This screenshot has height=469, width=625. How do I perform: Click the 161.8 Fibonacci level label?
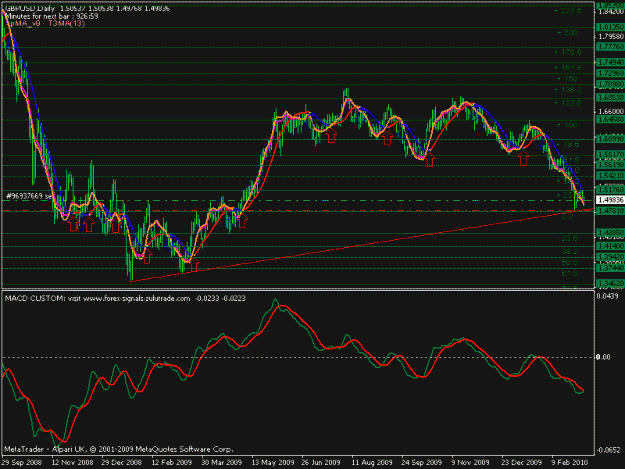tap(568, 67)
